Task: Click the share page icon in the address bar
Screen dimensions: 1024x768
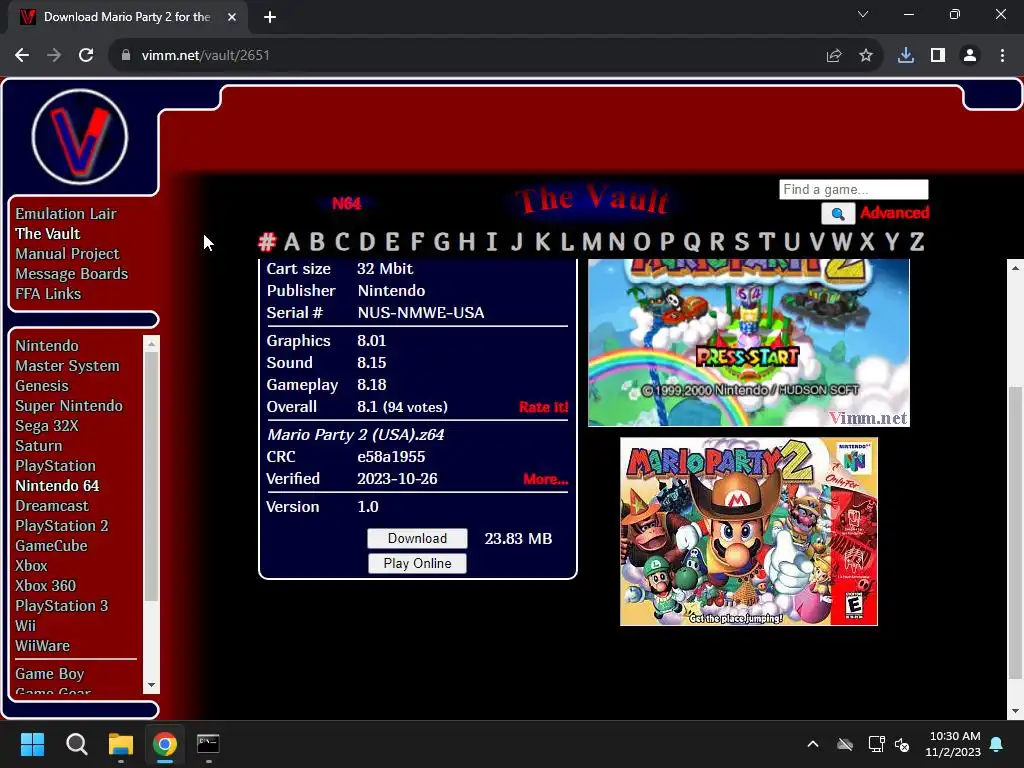Action: click(834, 56)
